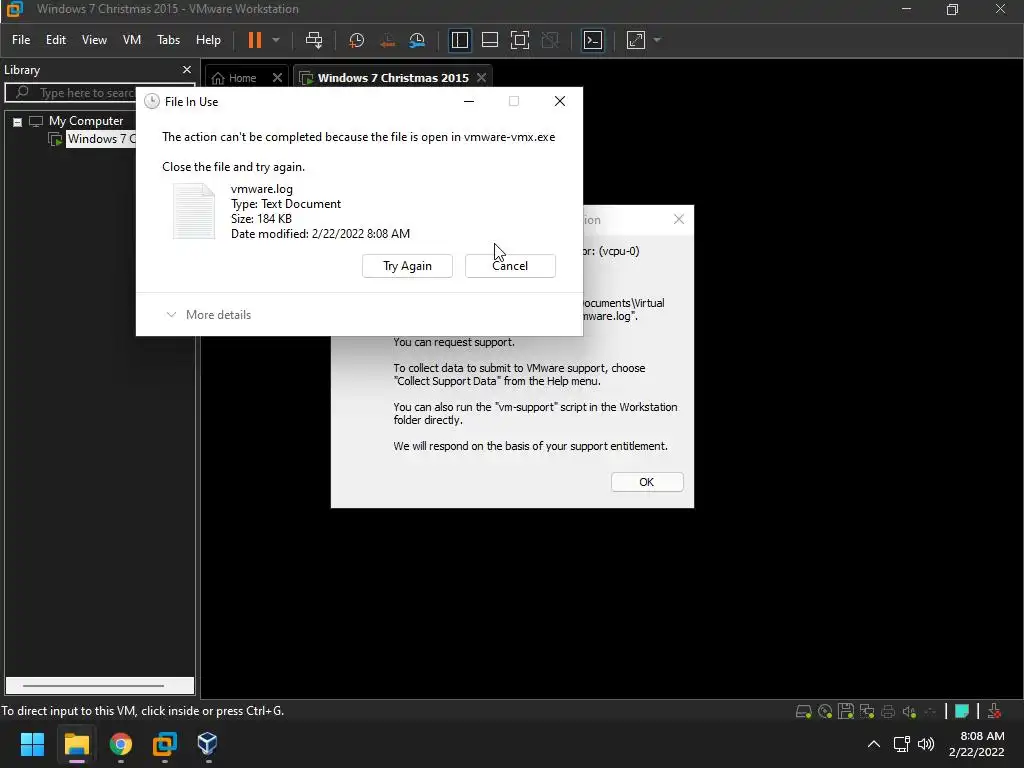
Task: Click the teal message log note icon
Action: pyautogui.click(x=961, y=711)
